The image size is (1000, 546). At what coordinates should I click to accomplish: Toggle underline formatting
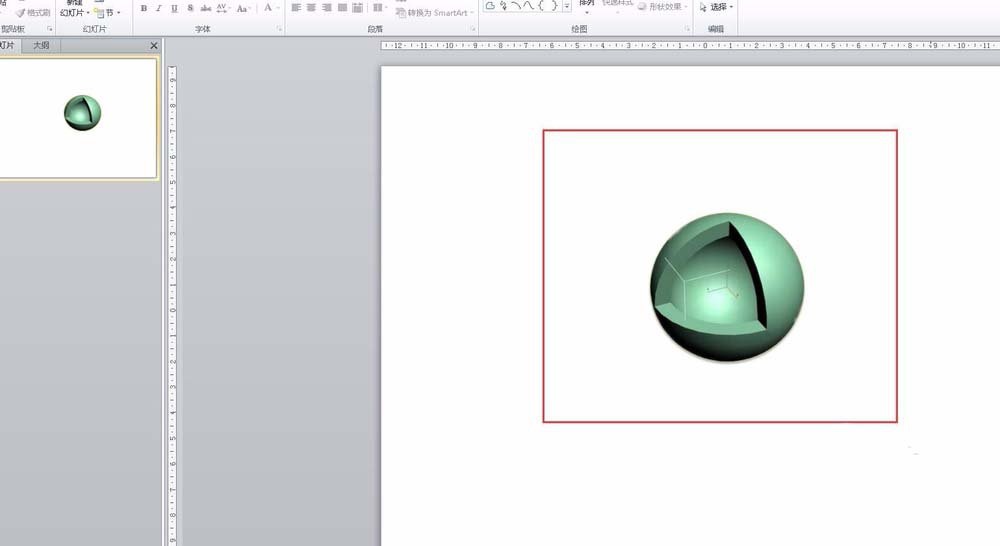(x=175, y=8)
